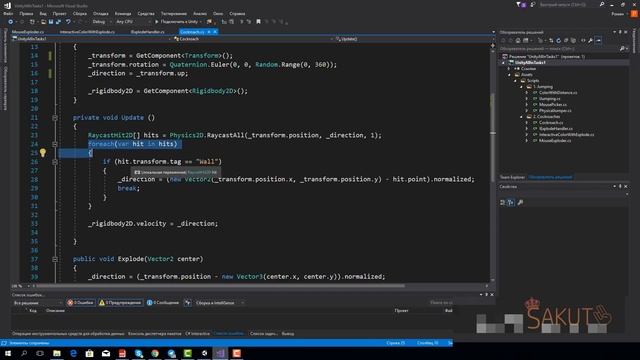The height and width of the screenshot is (360, 640).
Task: Click the lightbulb quick actions icon at line 25
Action: click(x=43, y=153)
